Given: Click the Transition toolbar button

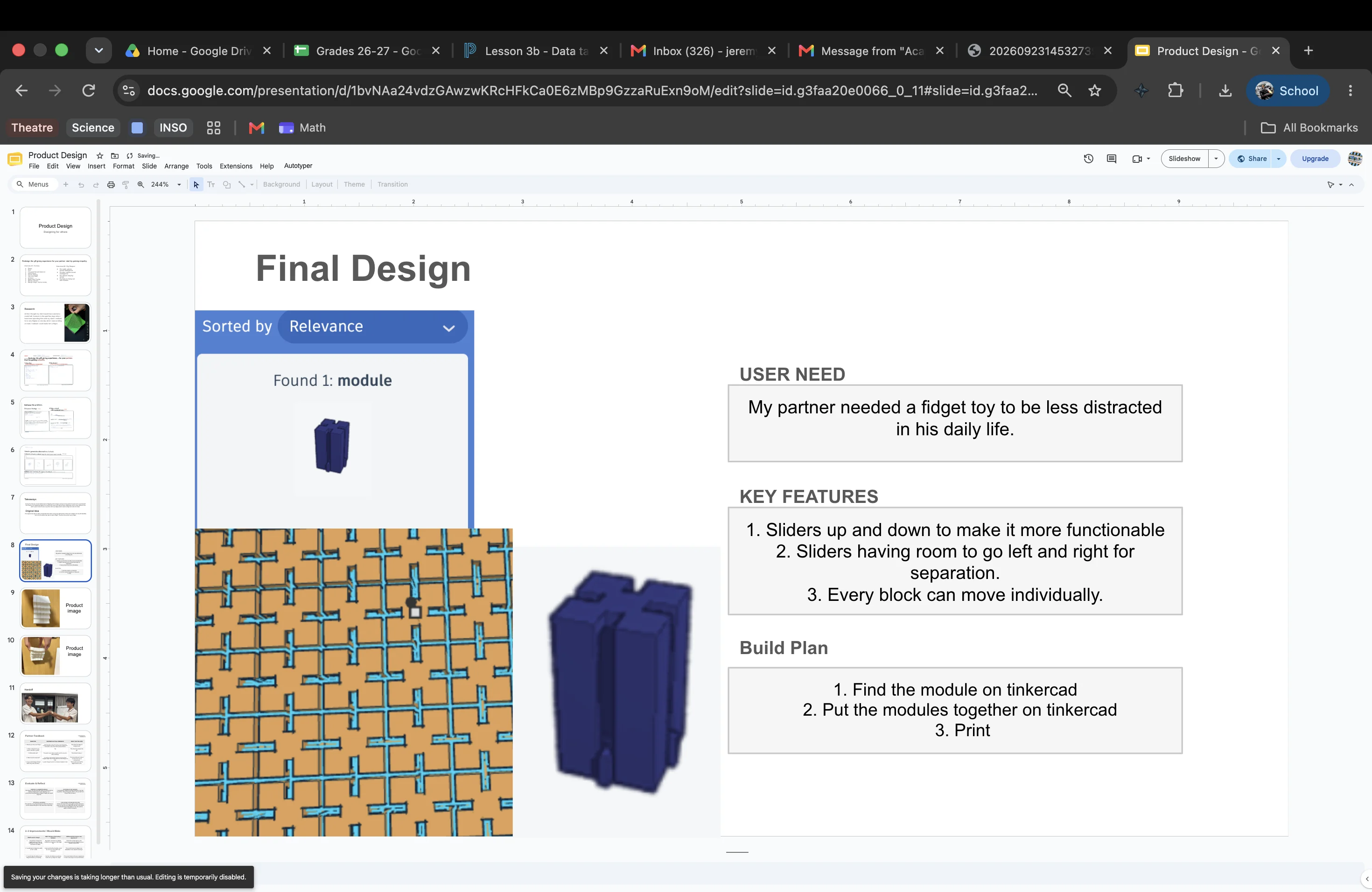Looking at the screenshot, I should pos(392,184).
